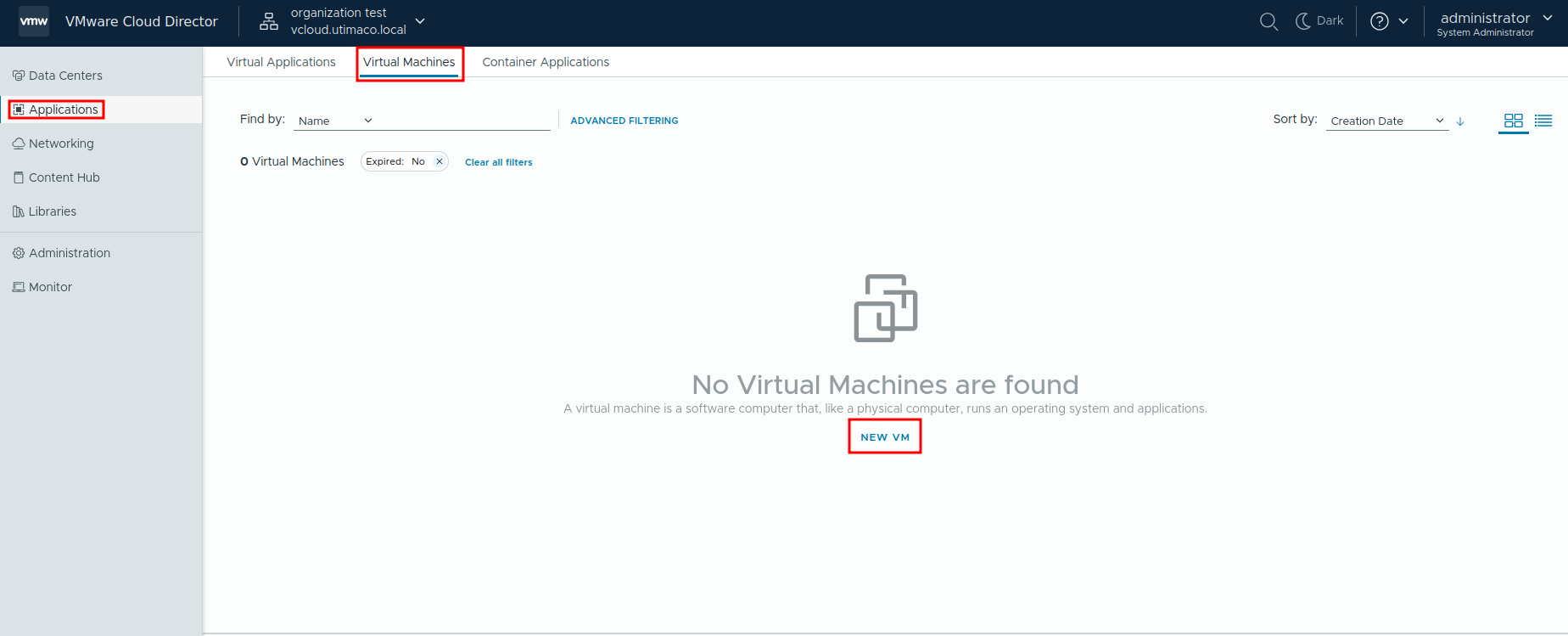Open Administration in sidebar
Image resolution: width=1568 pixels, height=636 pixels.
coord(101,253)
